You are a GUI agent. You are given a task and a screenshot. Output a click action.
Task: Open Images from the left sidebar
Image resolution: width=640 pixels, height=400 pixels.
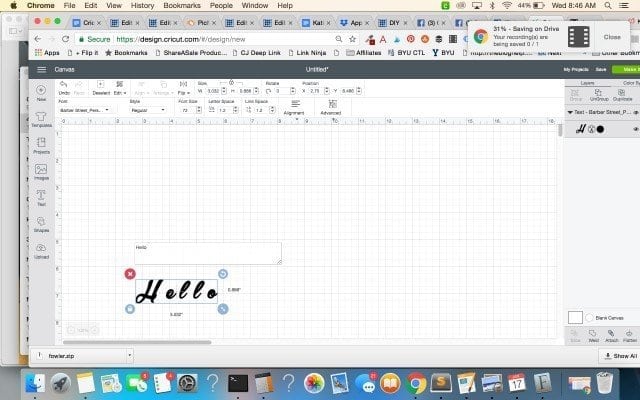41,172
